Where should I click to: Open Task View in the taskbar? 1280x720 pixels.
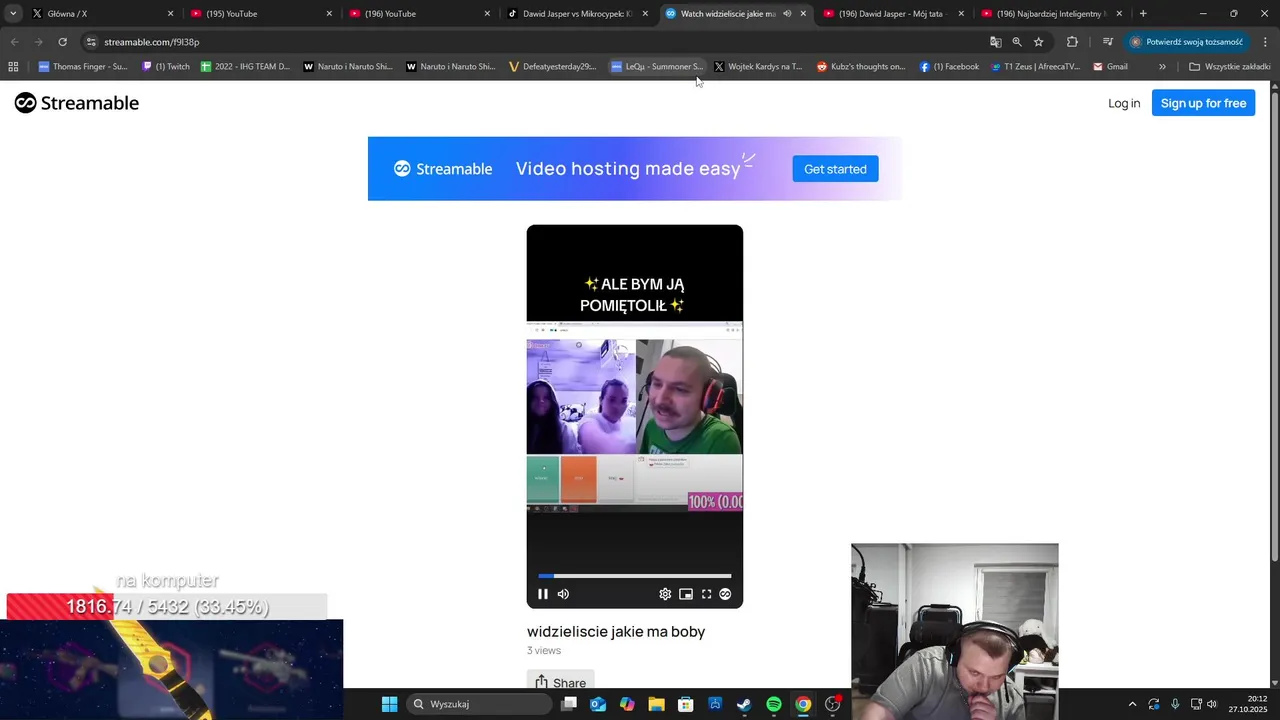(569, 704)
